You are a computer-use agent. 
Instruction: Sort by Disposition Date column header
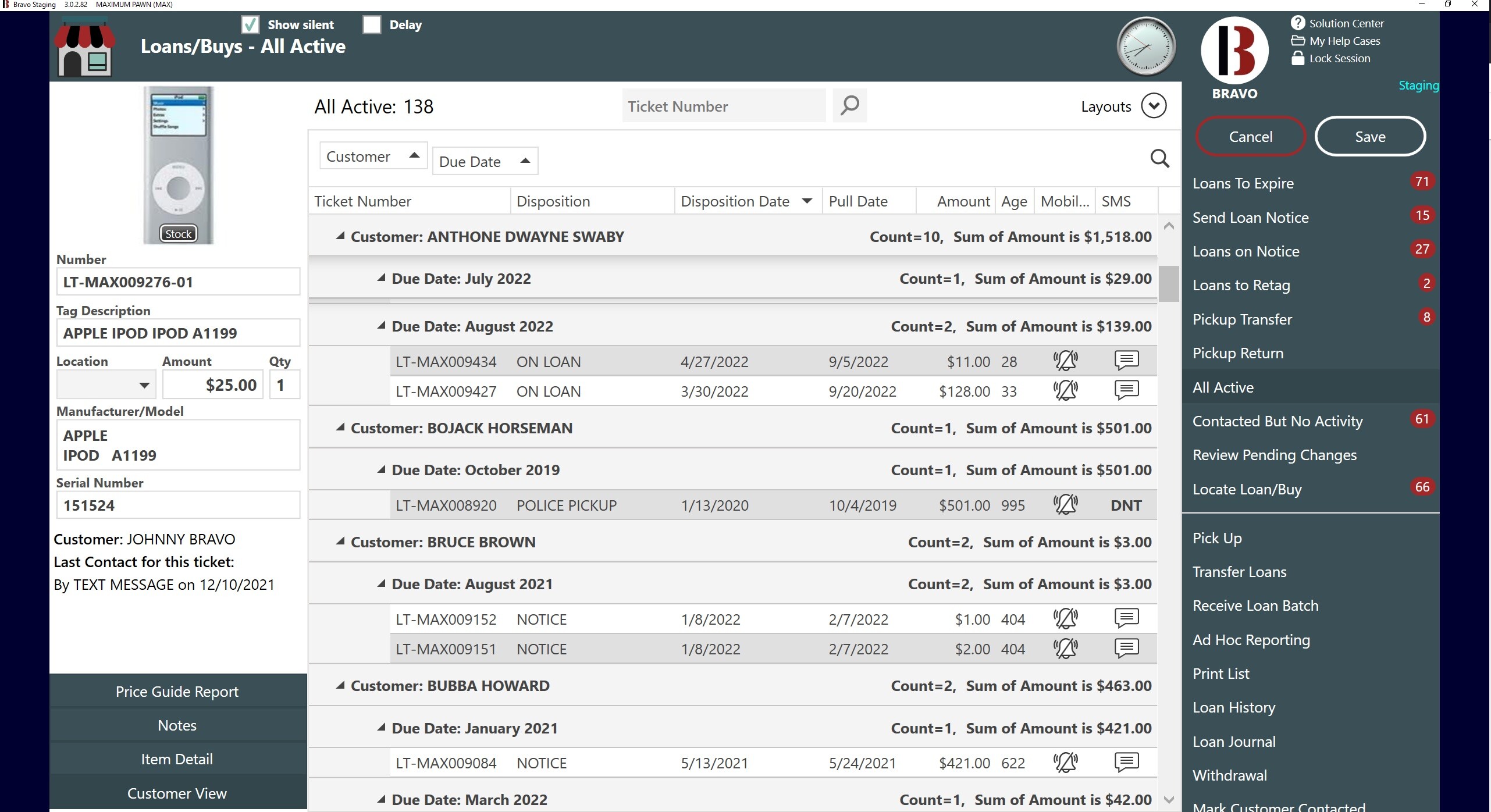[x=748, y=201]
